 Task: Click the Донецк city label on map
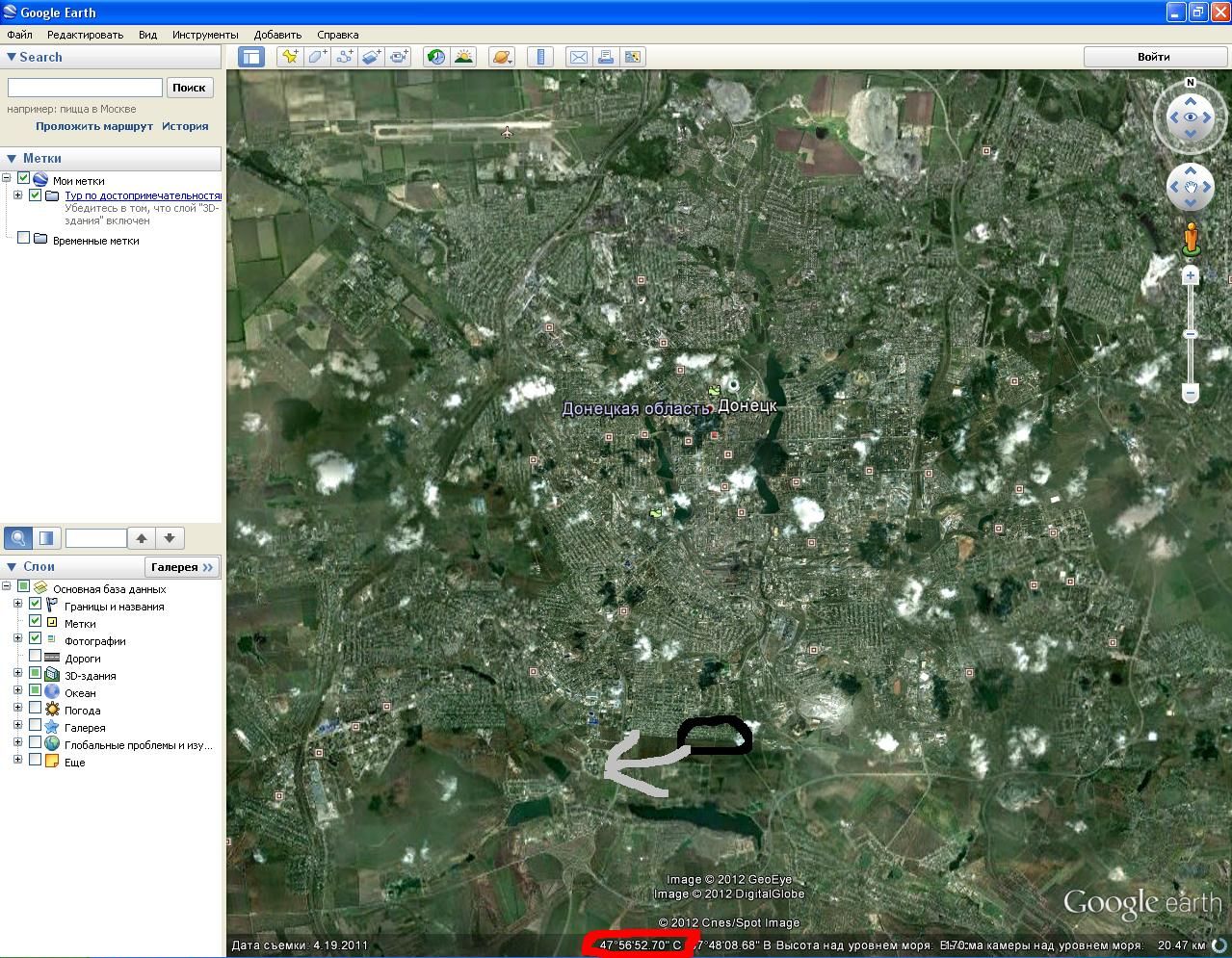pos(747,406)
